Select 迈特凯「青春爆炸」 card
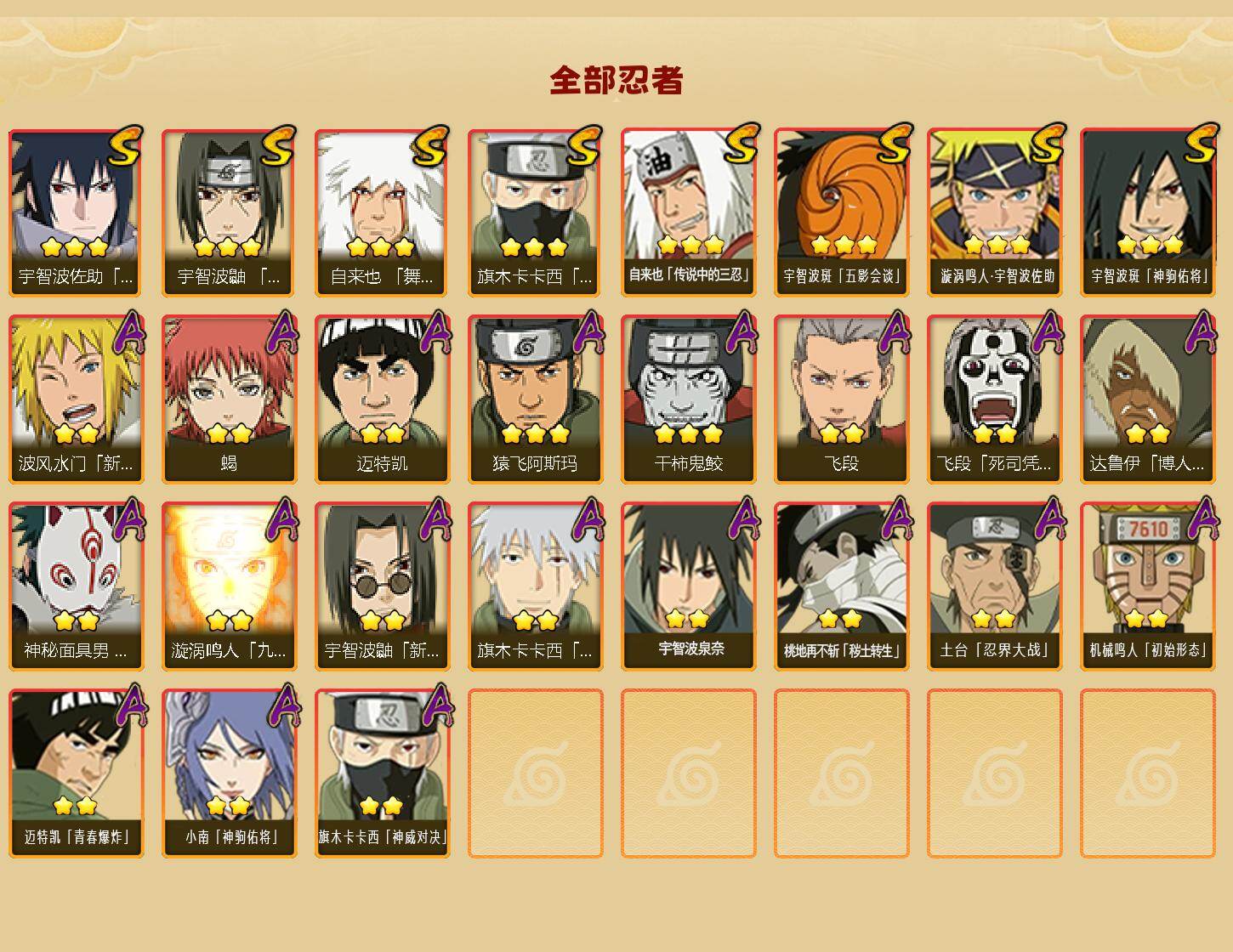The image size is (1233, 952). (77, 773)
